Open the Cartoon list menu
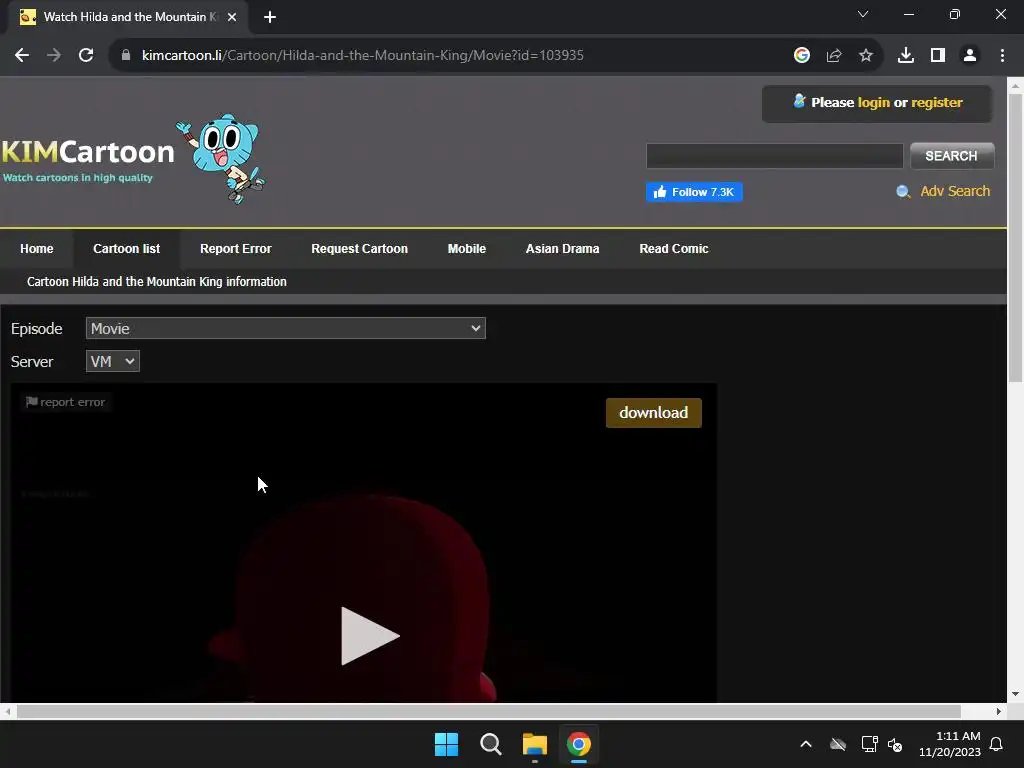The image size is (1024, 768). coord(127,249)
